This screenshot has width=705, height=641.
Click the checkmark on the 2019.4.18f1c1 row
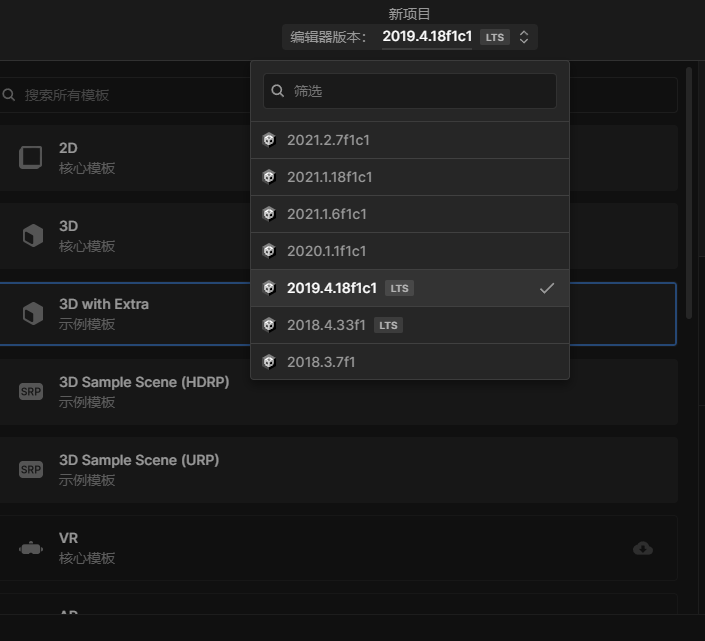[x=547, y=288]
